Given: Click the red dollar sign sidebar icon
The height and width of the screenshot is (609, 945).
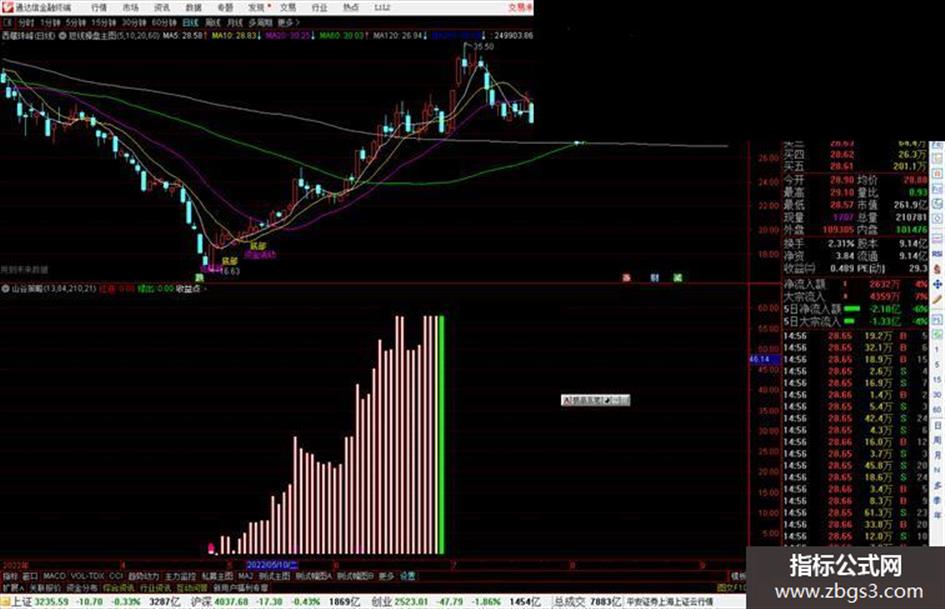Looking at the screenshot, I should (937, 269).
